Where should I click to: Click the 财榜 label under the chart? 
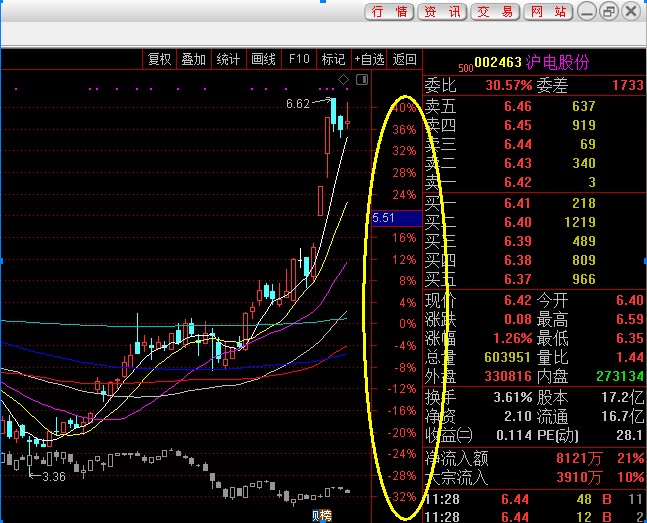coord(321,516)
